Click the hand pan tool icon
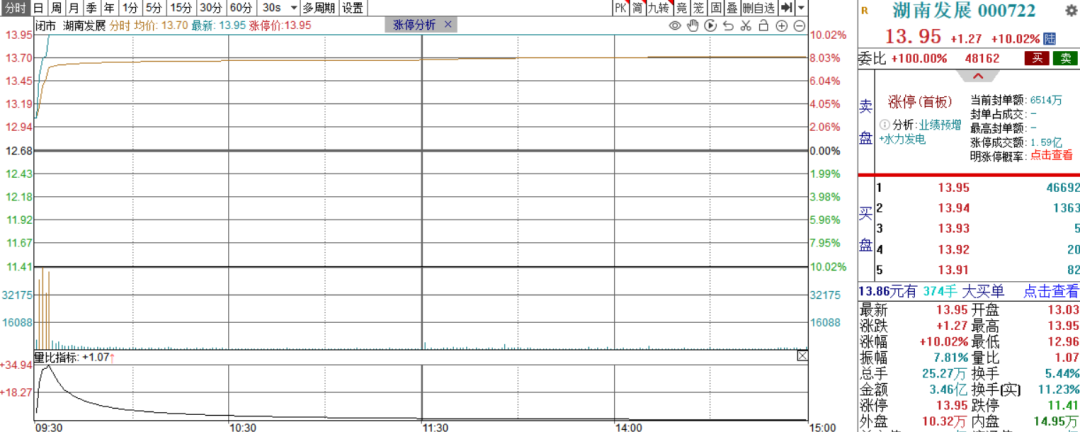 (692, 25)
